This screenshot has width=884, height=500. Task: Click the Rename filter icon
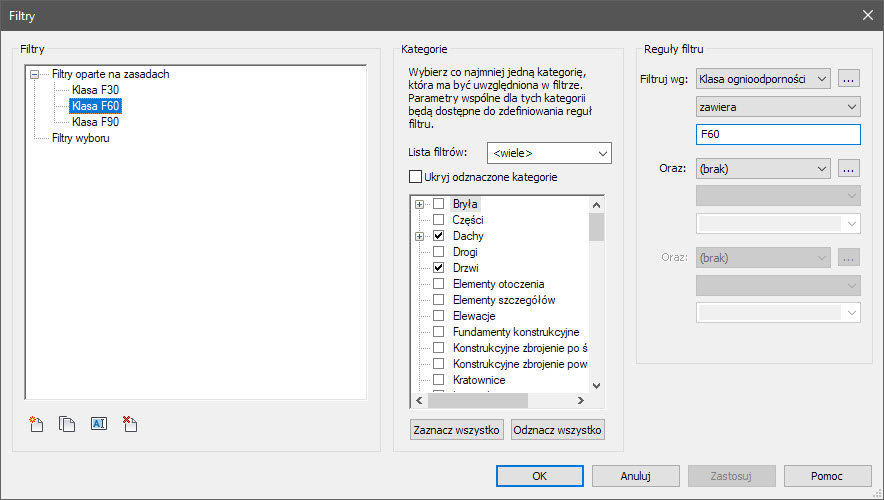tap(98, 424)
